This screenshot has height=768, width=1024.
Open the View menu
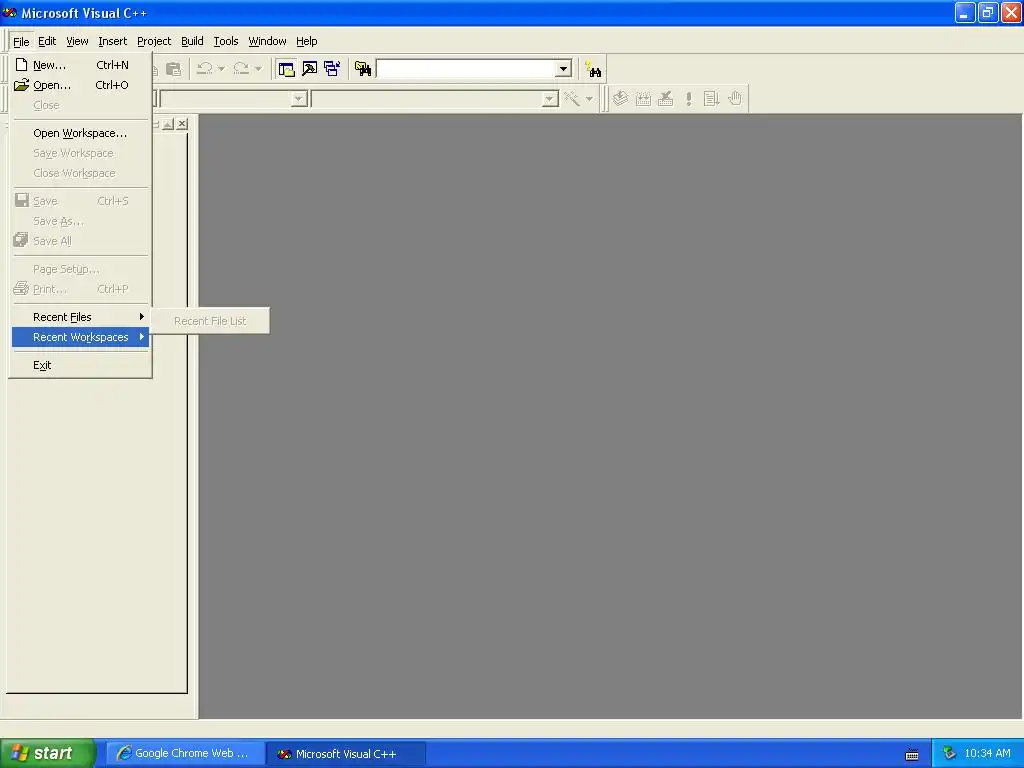(77, 41)
